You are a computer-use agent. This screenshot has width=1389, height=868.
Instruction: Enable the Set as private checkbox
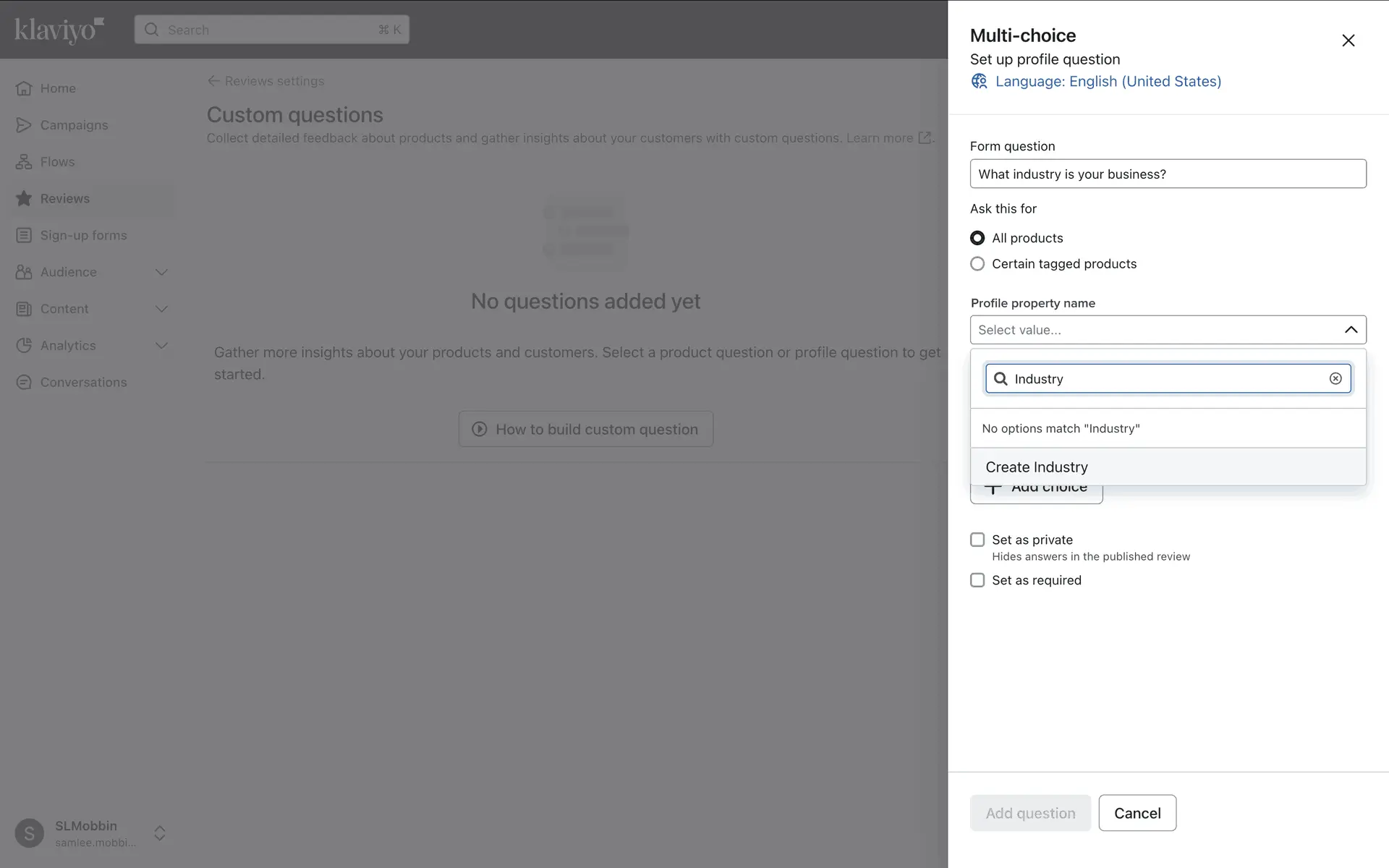(977, 540)
